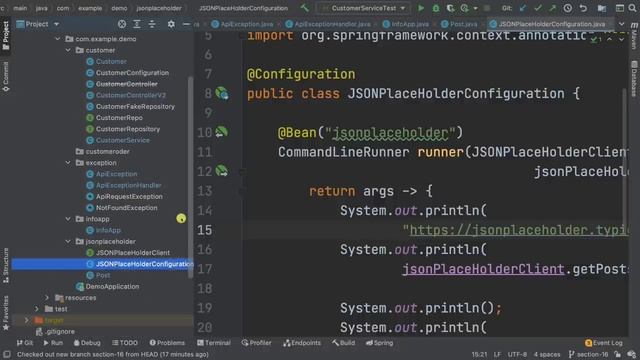The width and height of the screenshot is (640, 360).
Task: Expand the target folder
Action: (27, 320)
